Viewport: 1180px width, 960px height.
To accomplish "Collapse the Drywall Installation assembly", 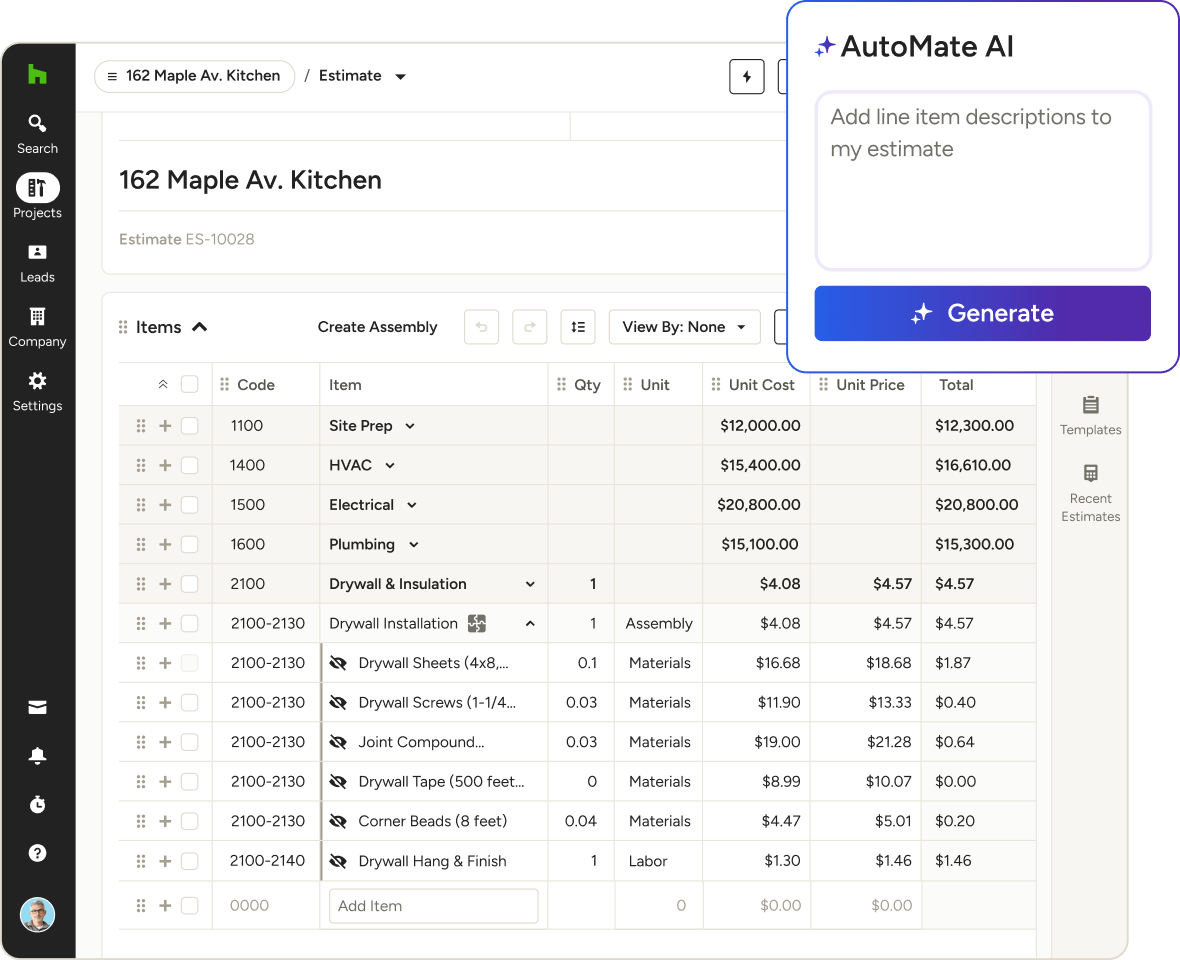I will point(530,624).
